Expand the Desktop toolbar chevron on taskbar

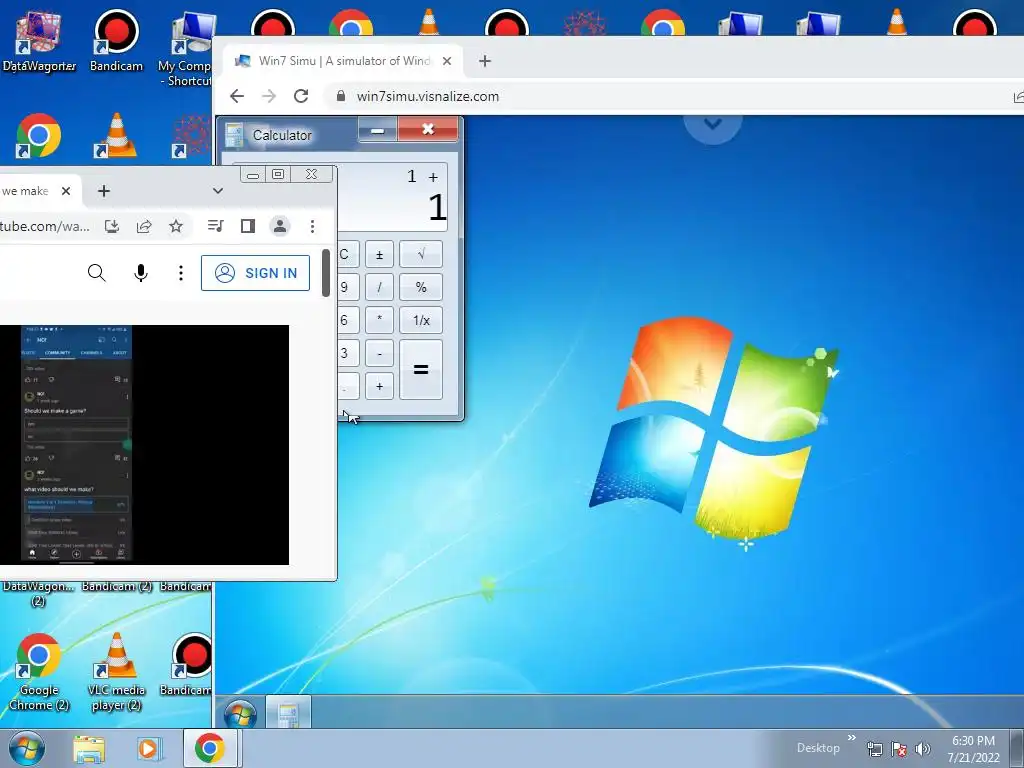coord(852,739)
